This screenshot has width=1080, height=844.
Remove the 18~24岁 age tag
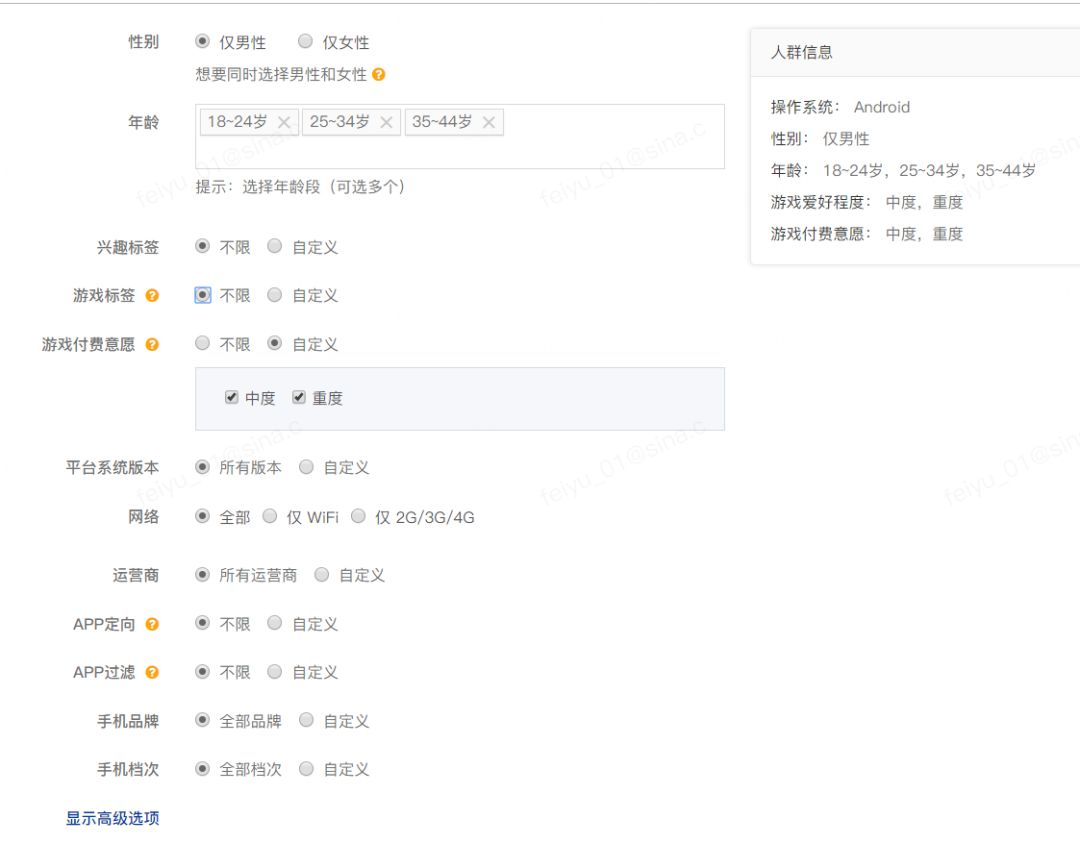pos(284,123)
